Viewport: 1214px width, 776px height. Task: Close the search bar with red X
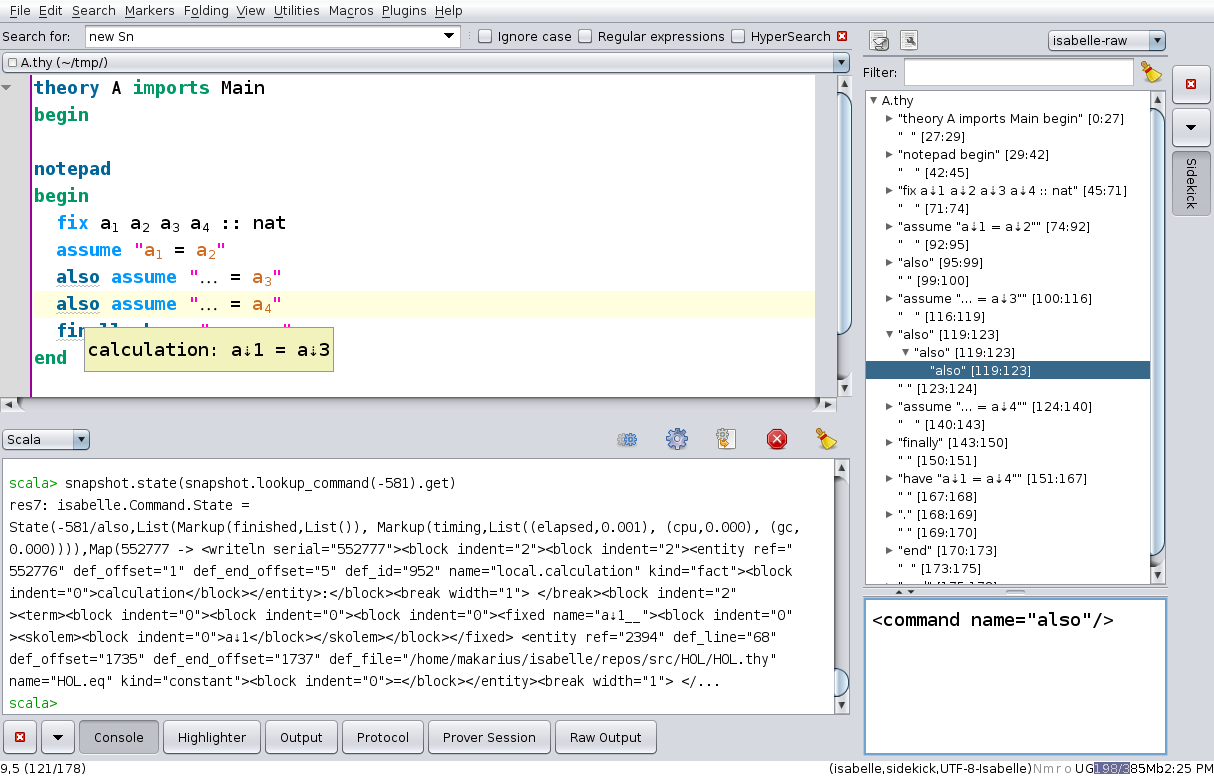pos(842,36)
